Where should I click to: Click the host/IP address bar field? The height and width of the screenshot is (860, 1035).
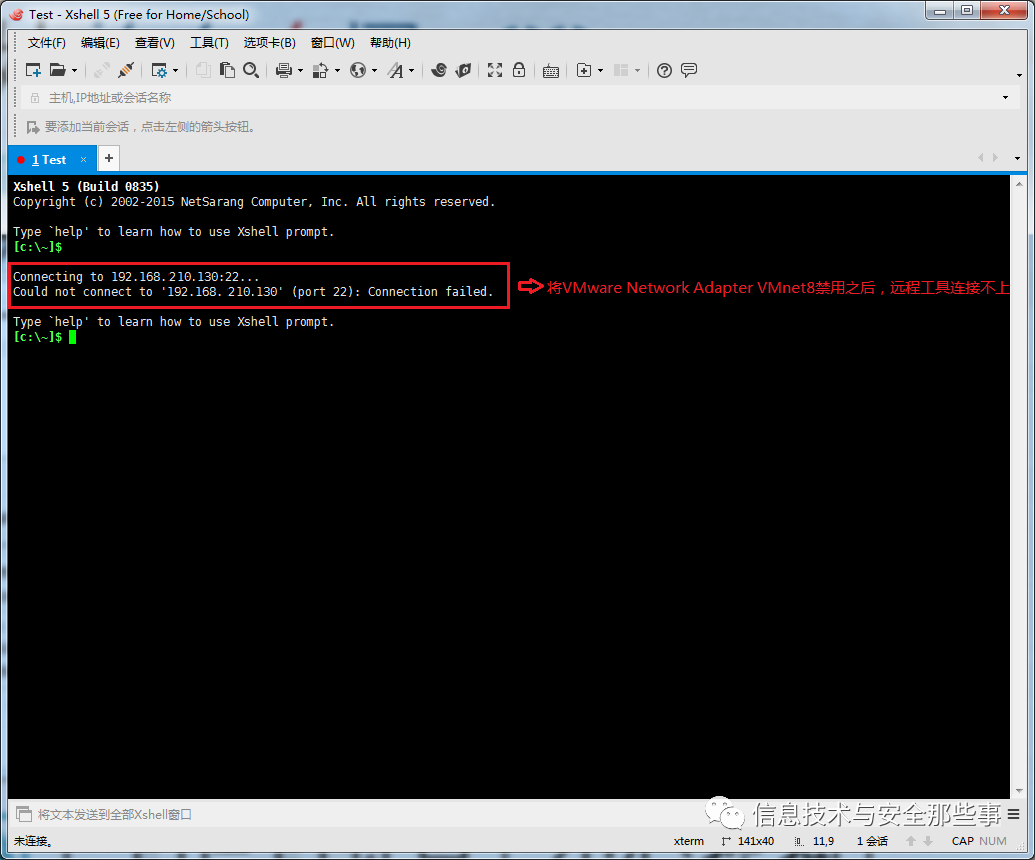point(518,98)
